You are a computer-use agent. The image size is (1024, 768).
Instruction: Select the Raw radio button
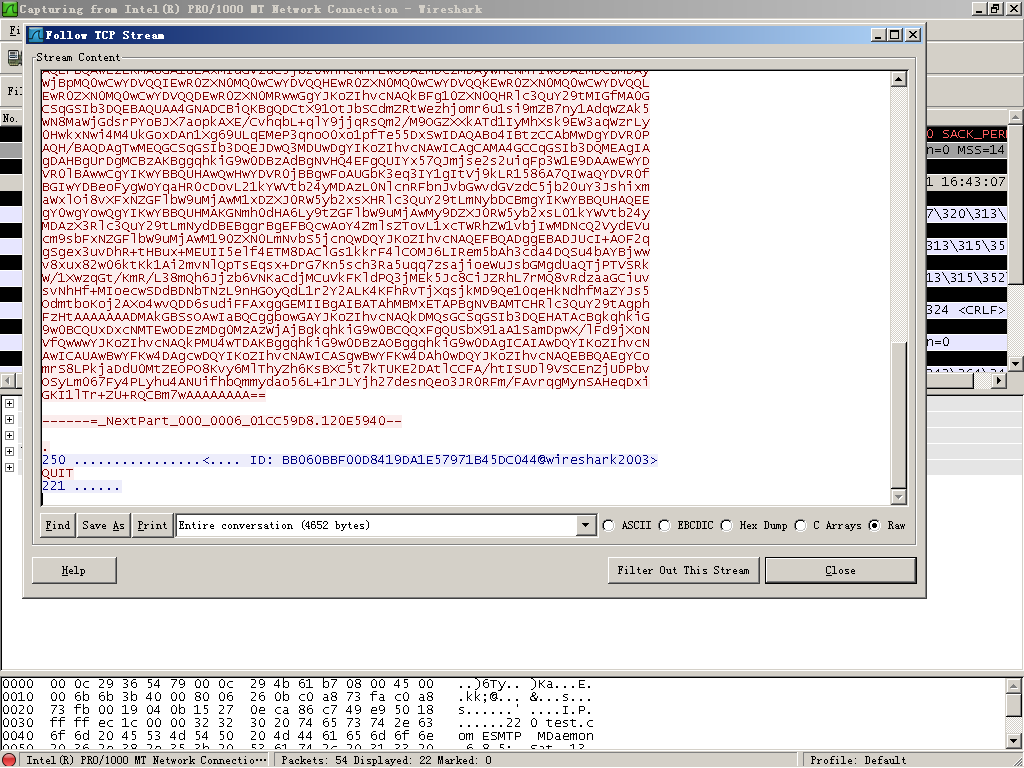coord(875,526)
